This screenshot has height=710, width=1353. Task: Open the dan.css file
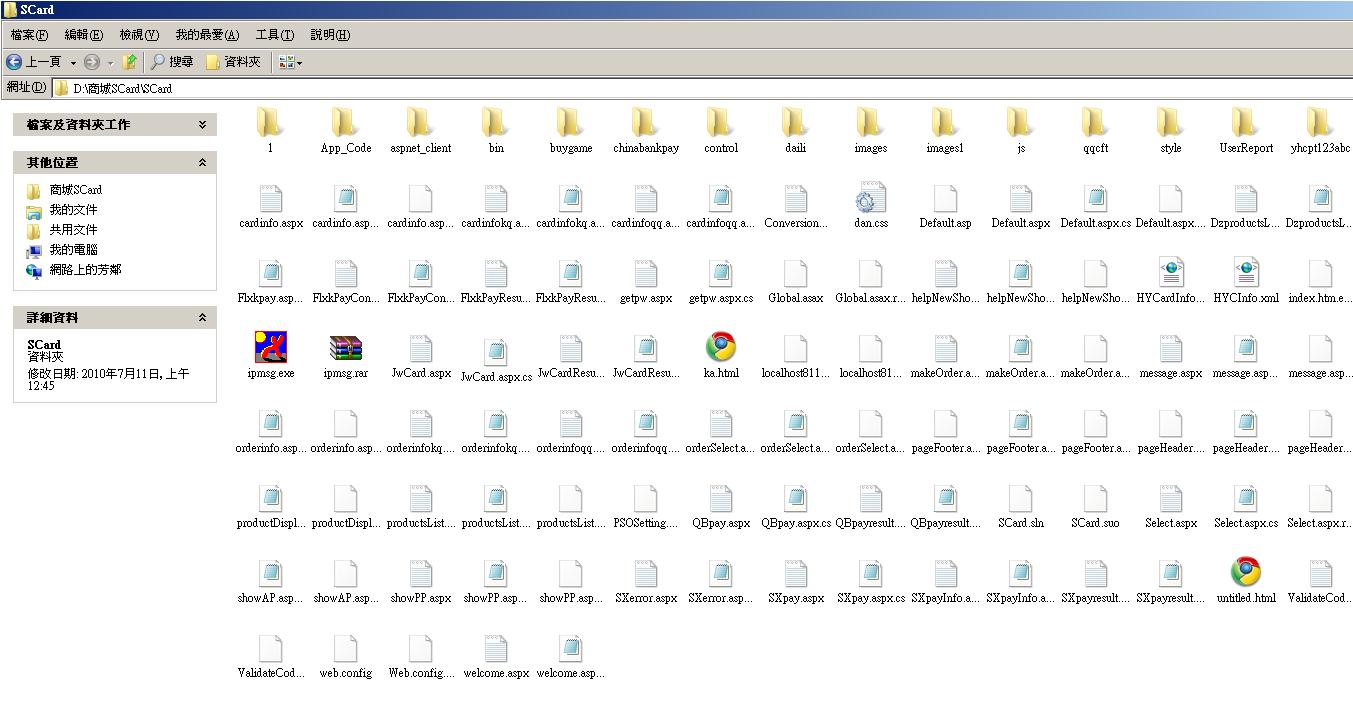(x=870, y=198)
